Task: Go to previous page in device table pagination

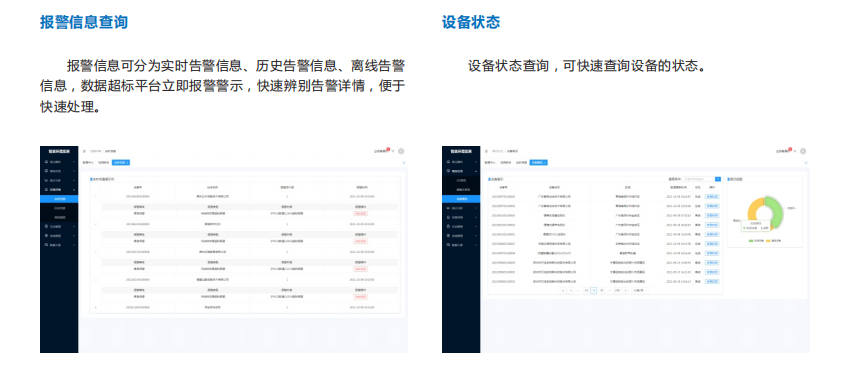Action: pyautogui.click(x=564, y=290)
